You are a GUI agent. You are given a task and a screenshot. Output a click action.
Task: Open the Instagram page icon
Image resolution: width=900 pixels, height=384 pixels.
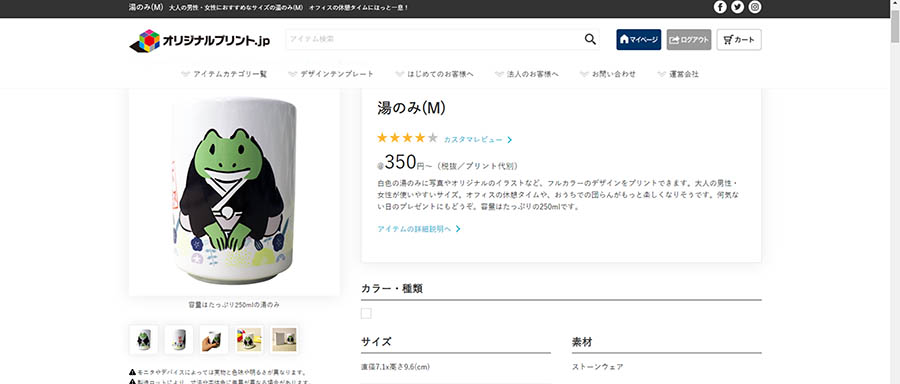pyautogui.click(x=755, y=7)
